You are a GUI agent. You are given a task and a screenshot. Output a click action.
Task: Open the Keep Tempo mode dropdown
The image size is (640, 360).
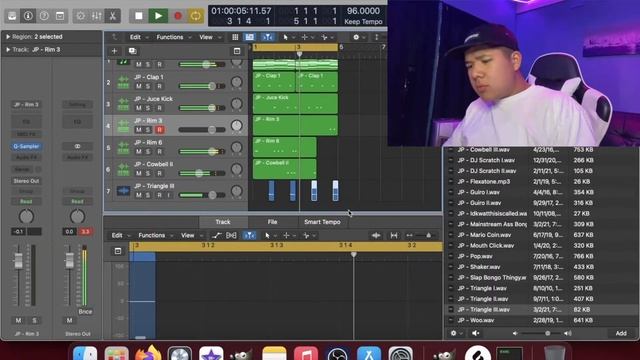pyautogui.click(x=363, y=22)
